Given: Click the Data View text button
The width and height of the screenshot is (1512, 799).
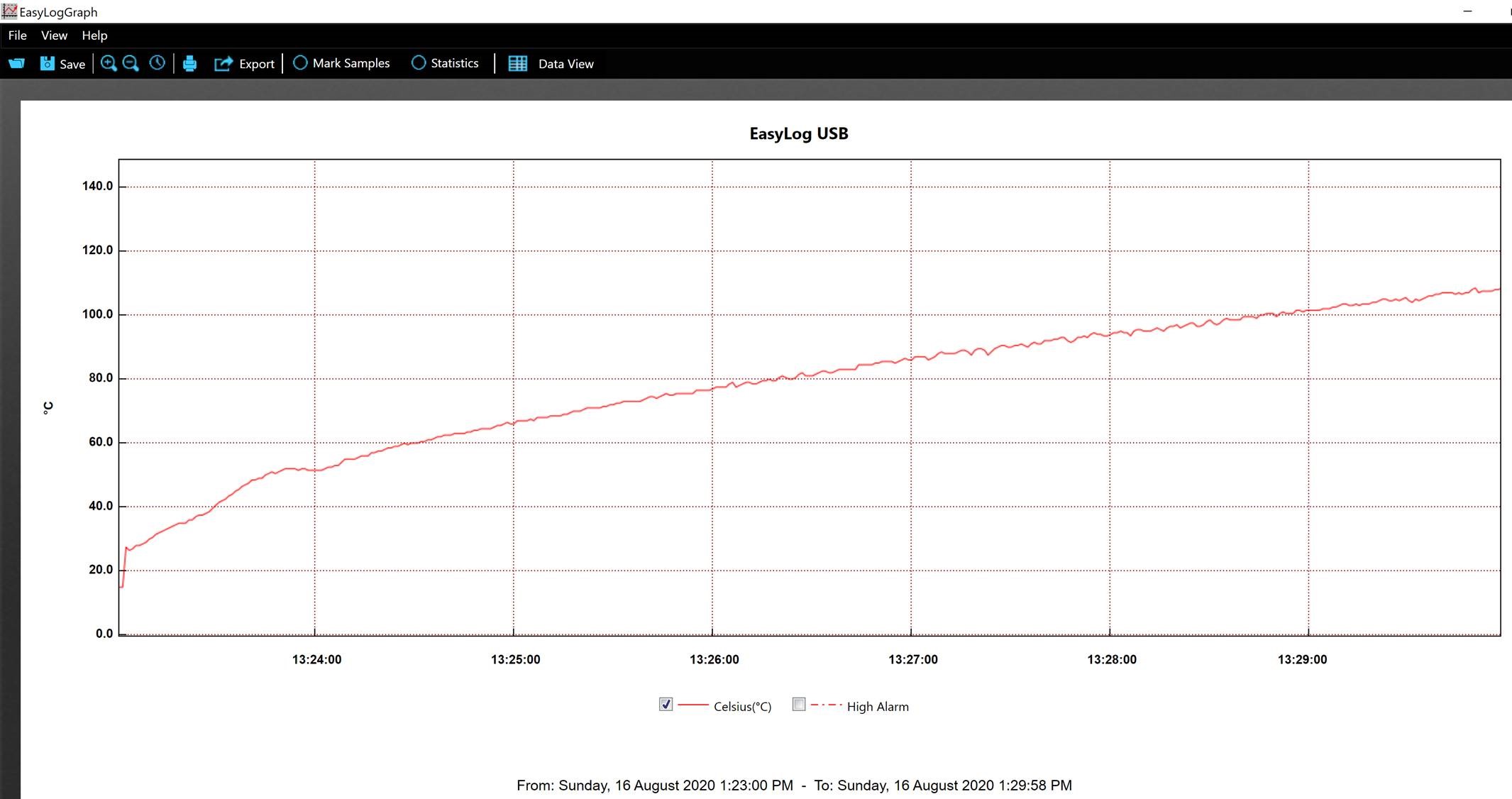Looking at the screenshot, I should [x=565, y=64].
